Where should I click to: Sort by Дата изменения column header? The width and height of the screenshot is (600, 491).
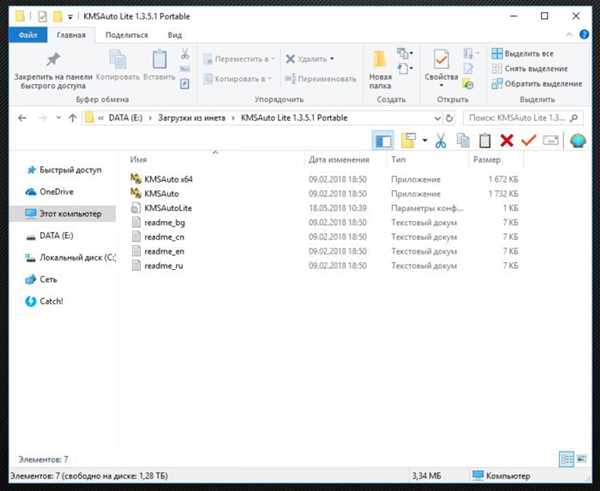pyautogui.click(x=339, y=160)
